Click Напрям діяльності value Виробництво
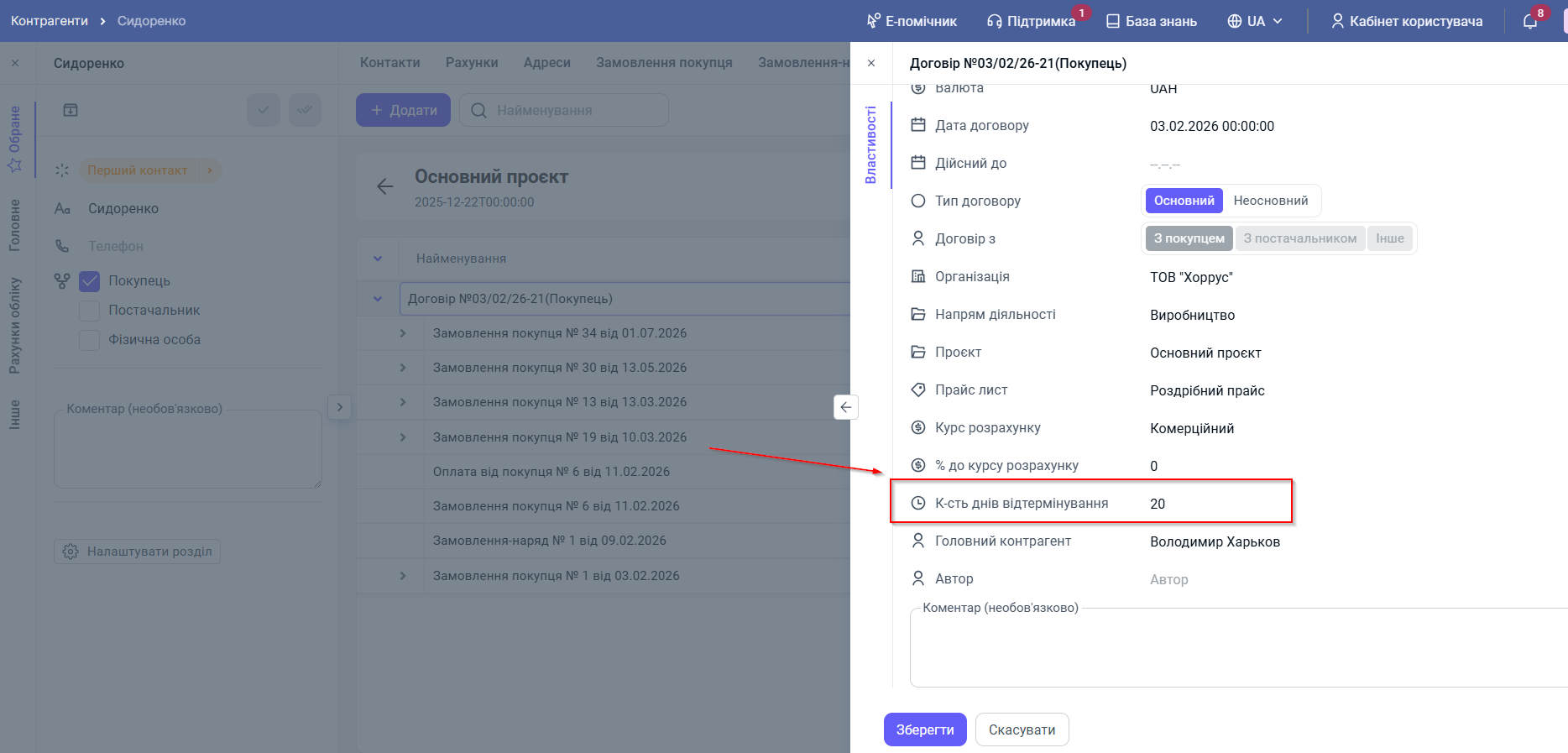The image size is (1568, 753). [x=1192, y=315]
